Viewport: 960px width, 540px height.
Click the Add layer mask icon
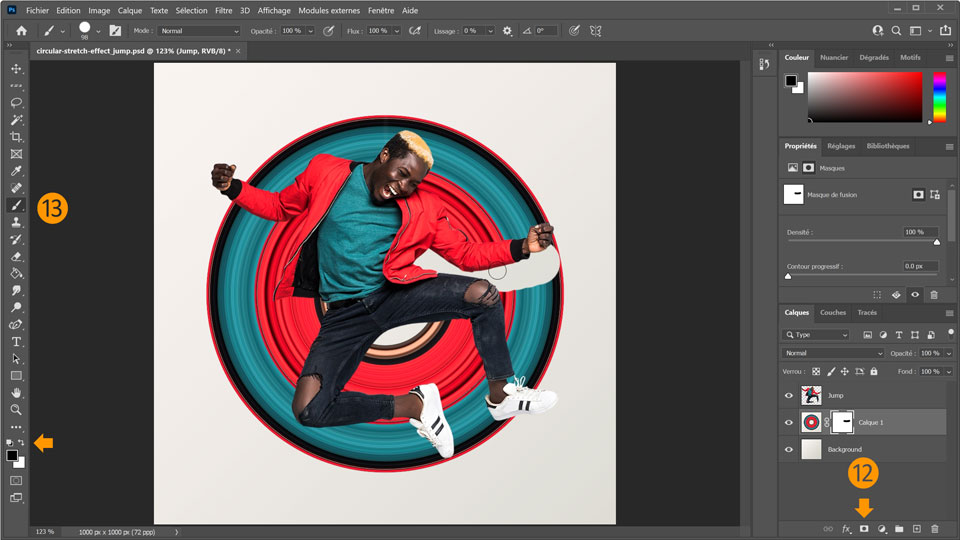[x=864, y=528]
